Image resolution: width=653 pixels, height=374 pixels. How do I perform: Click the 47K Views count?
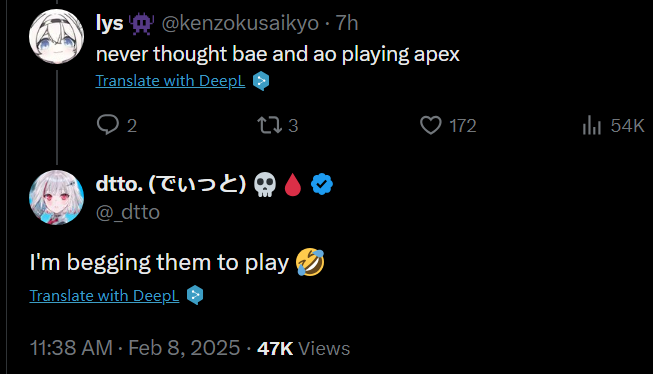point(304,349)
